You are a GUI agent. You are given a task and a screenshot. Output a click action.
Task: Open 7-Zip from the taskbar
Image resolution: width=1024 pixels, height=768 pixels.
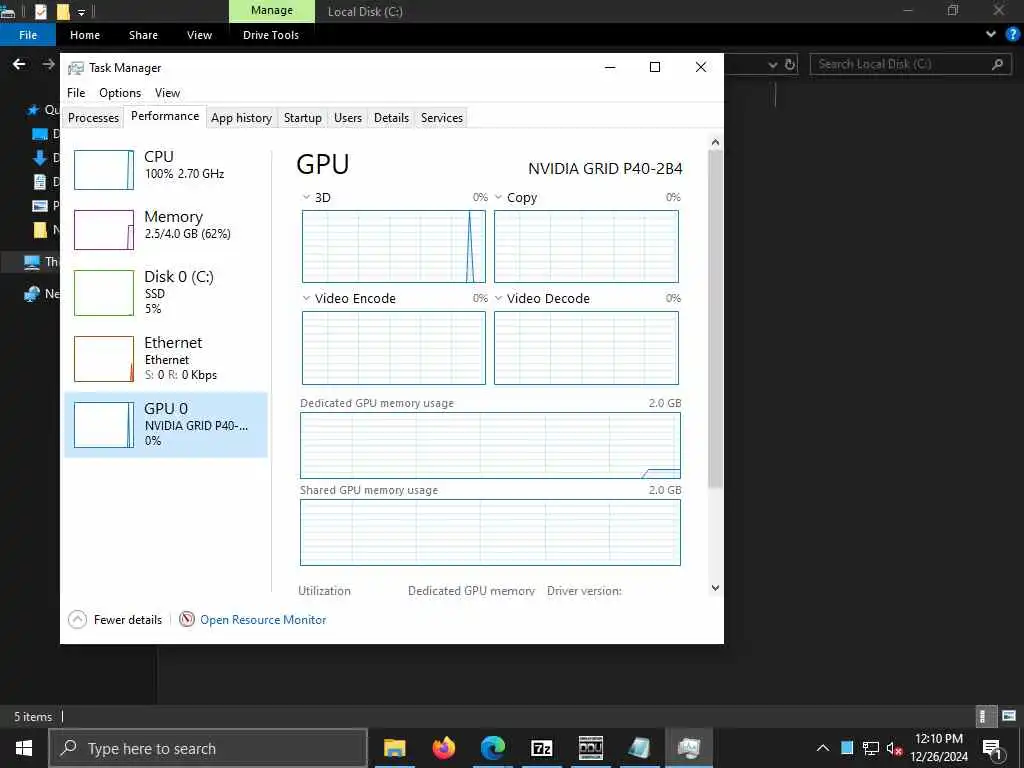pos(542,748)
